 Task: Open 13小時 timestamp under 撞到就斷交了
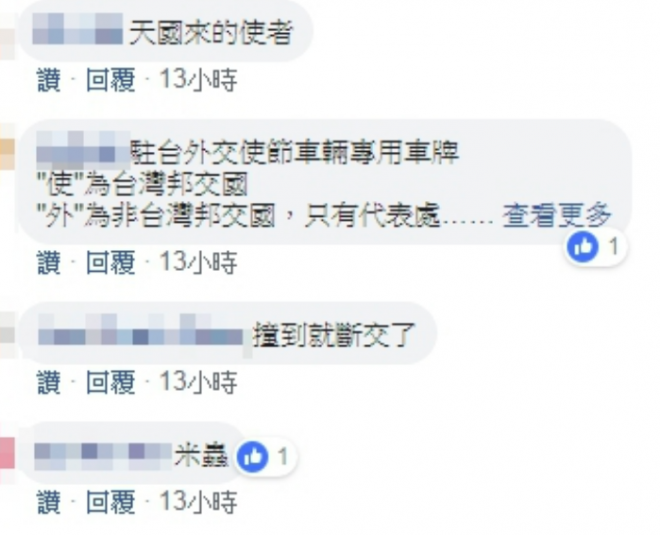(198, 382)
